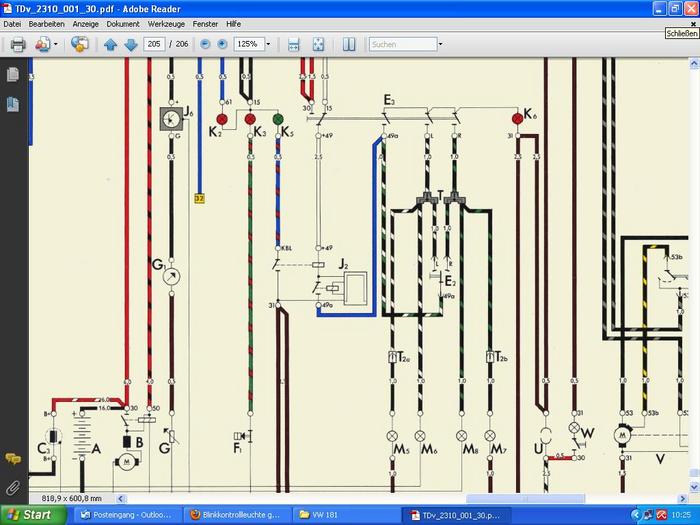Click the fit full page icon

tap(318, 44)
